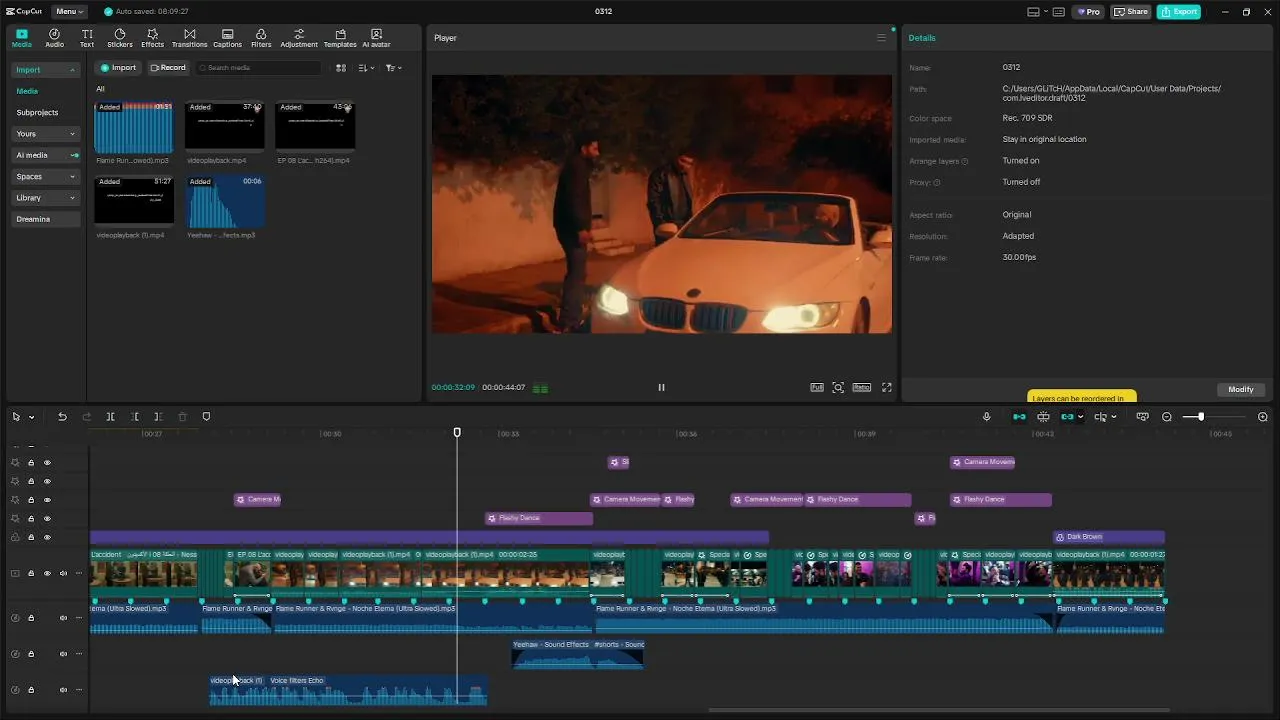Open the Menu dropdown

point(69,12)
